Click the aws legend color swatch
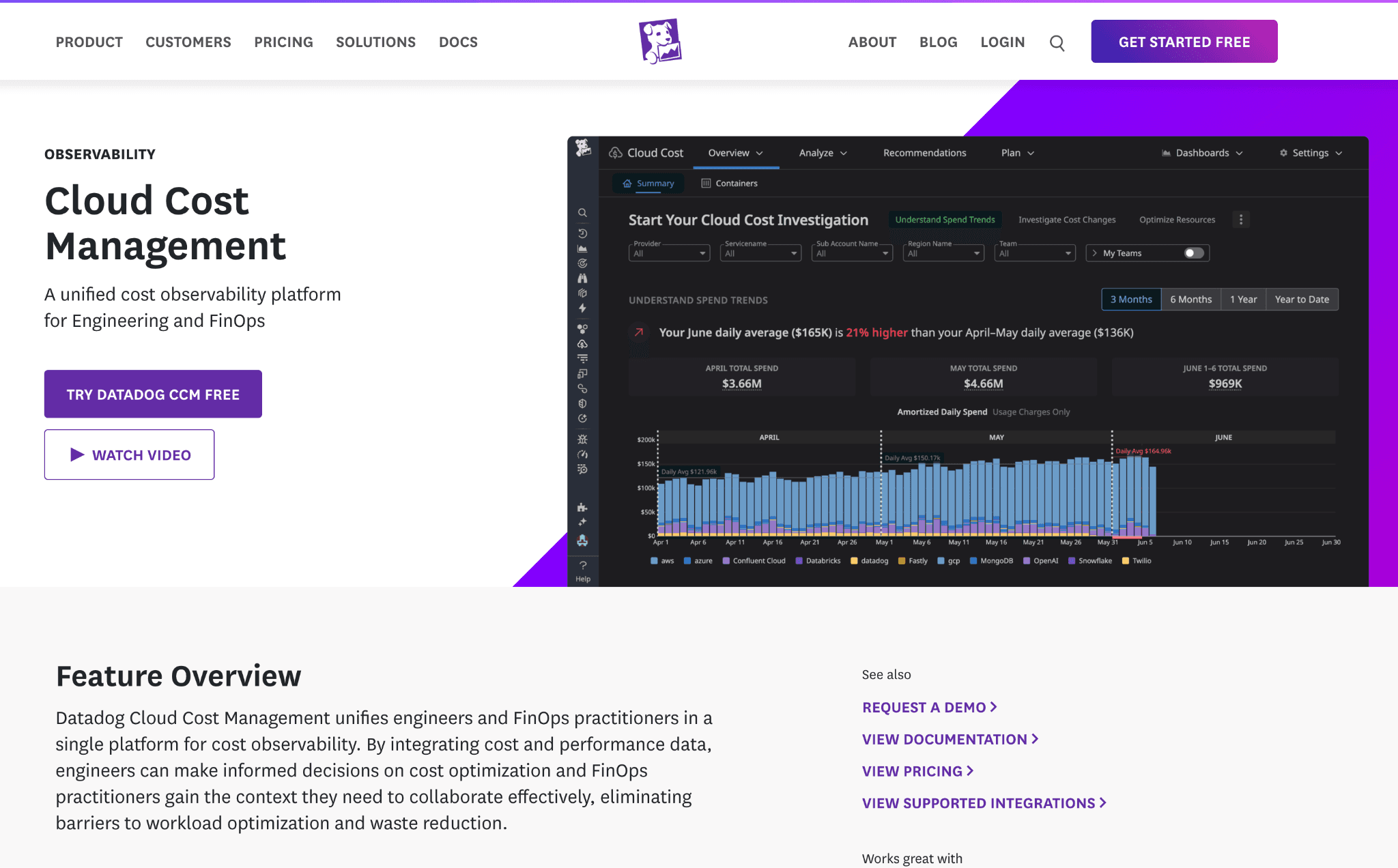 654,561
